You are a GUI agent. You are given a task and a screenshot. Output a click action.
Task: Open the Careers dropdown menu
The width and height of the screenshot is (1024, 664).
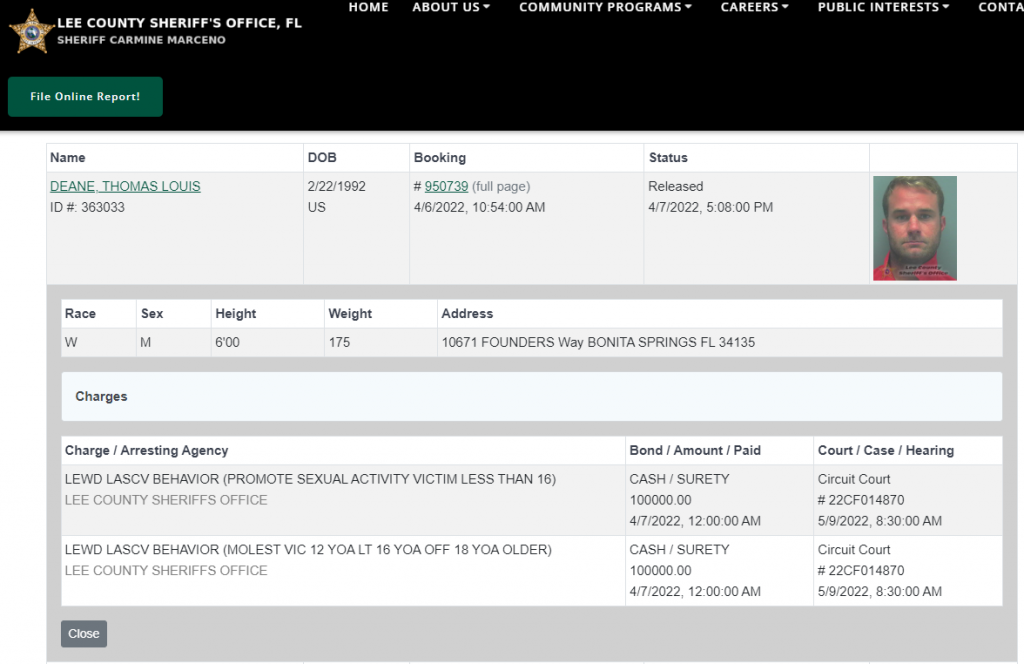pyautogui.click(x=754, y=7)
